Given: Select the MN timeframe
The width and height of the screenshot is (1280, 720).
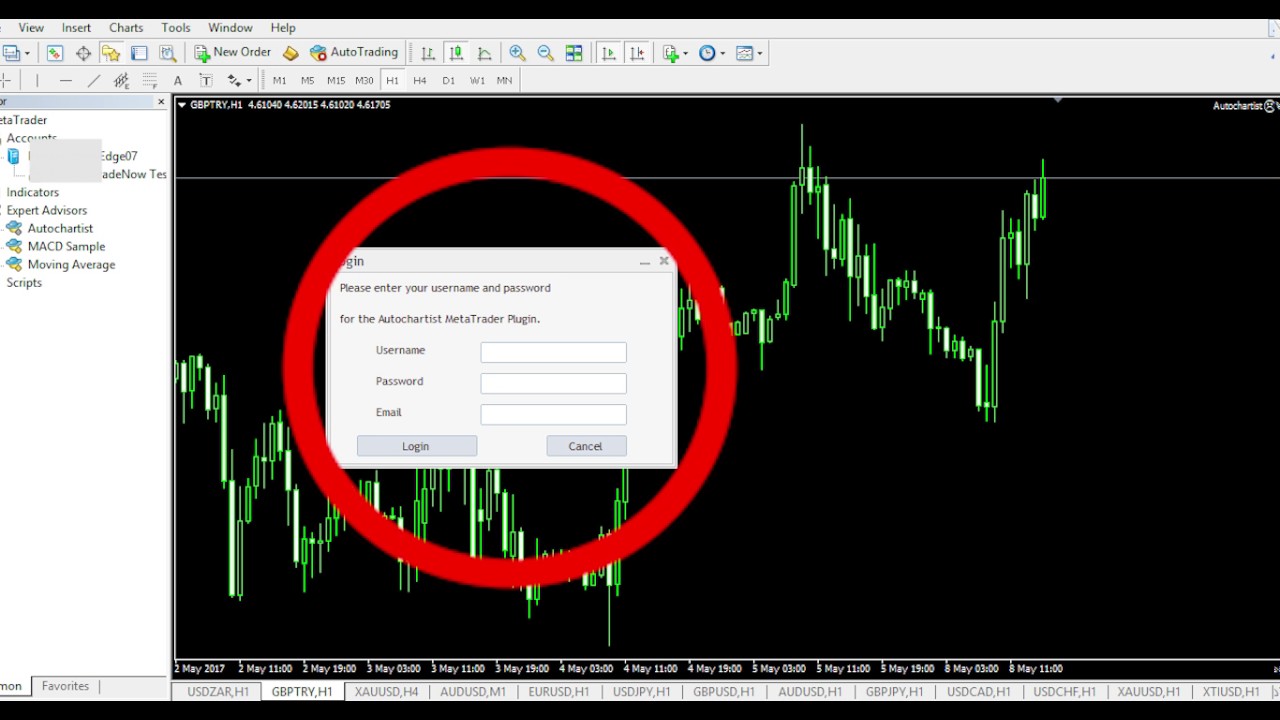Looking at the screenshot, I should coord(505,80).
